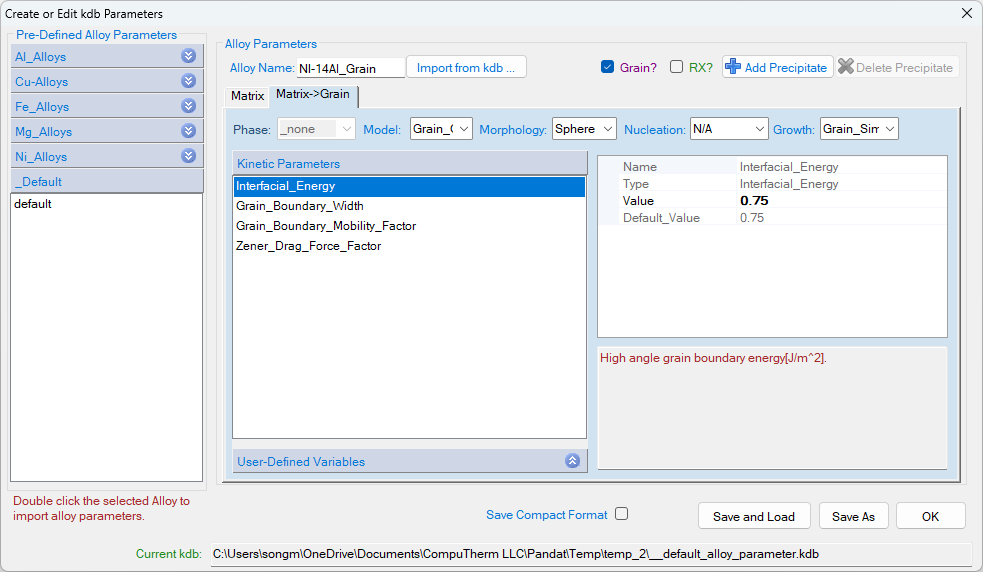Switch to the Matrix tab
The height and width of the screenshot is (572, 983).
pos(247,96)
